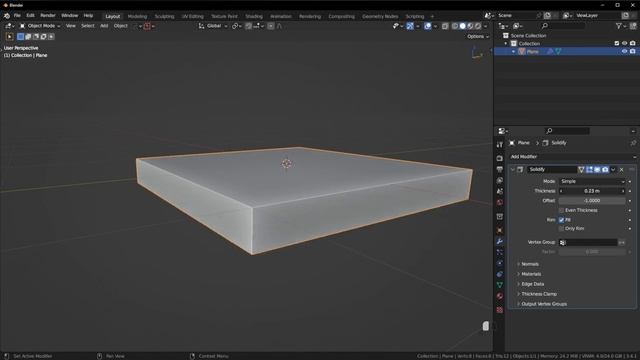Click the Vertex Group input field
Viewport: 640px width, 360px height.
(x=588, y=242)
